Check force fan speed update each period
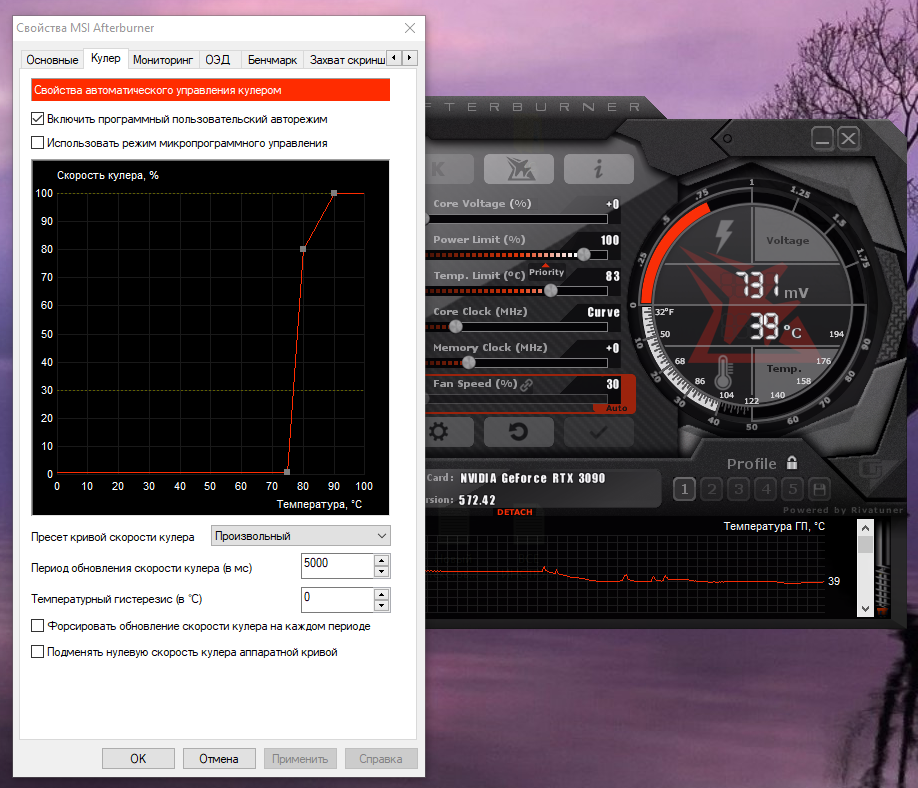918x788 pixels. 37,626
